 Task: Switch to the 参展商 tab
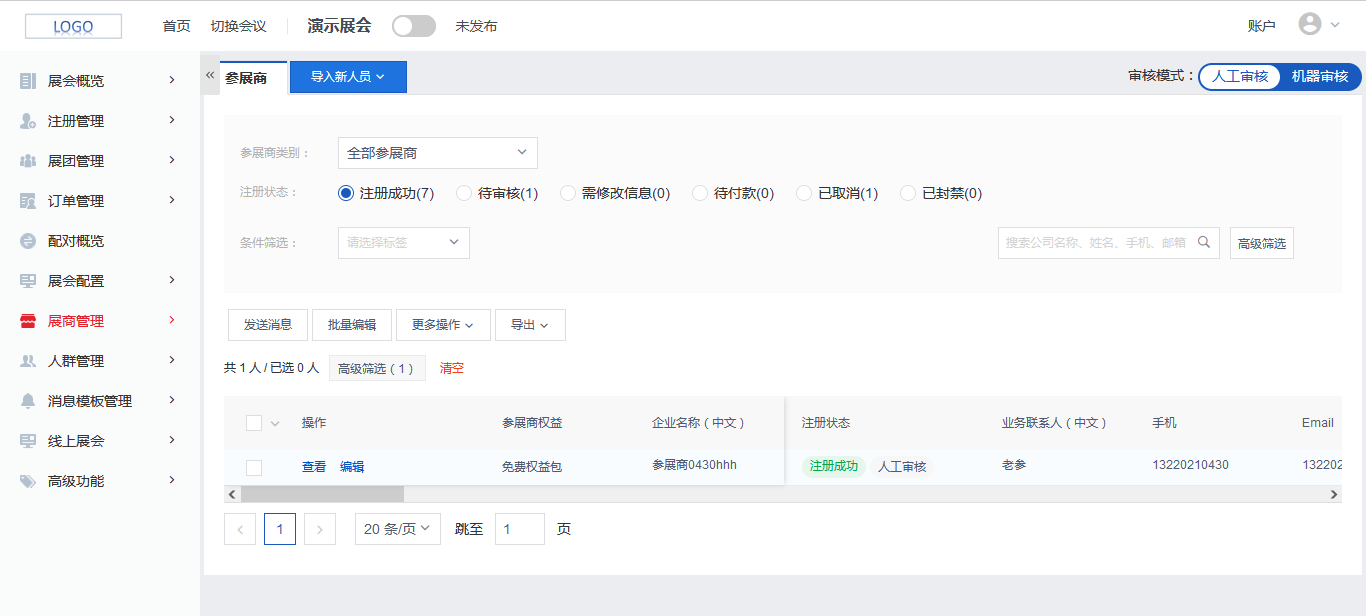point(246,77)
